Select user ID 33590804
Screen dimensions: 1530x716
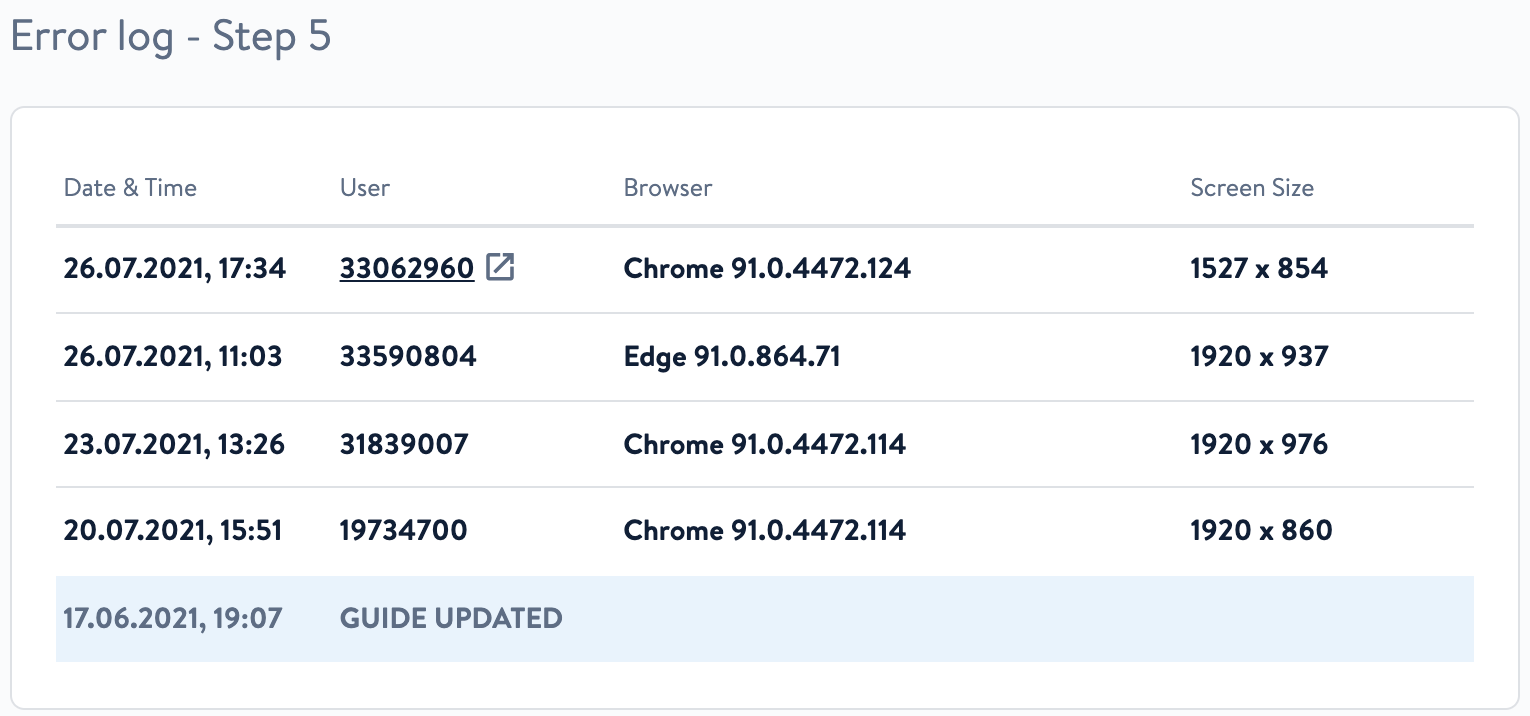tap(408, 356)
